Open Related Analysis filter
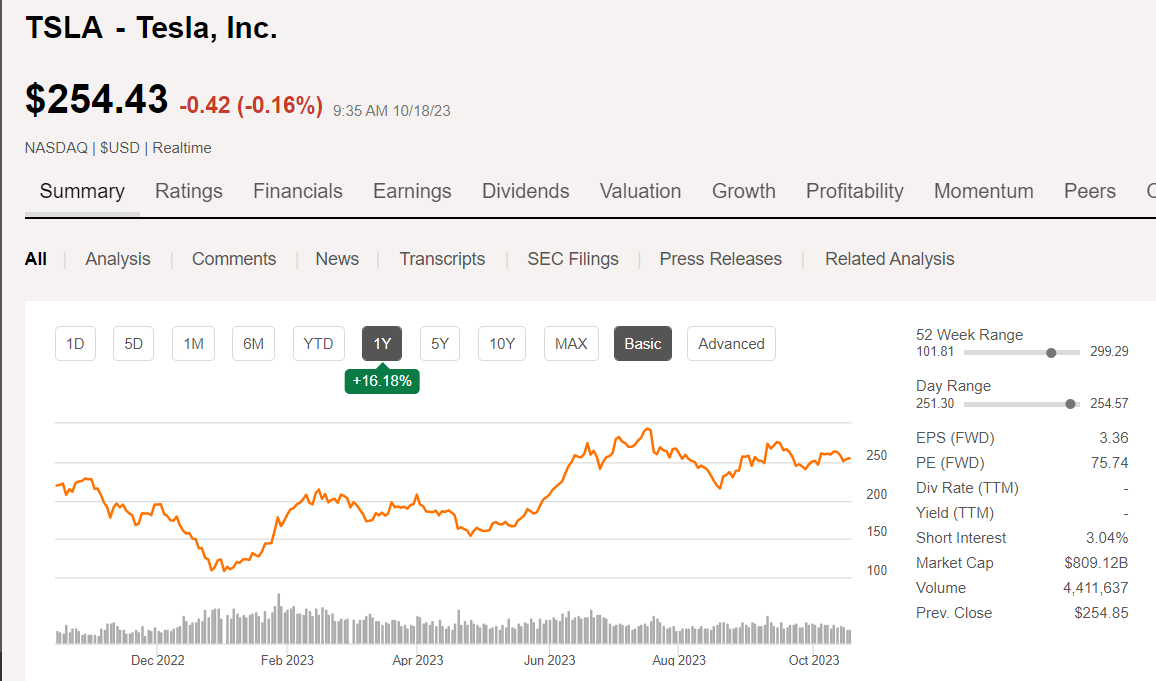Screen dimensions: 1156x681 tap(889, 259)
